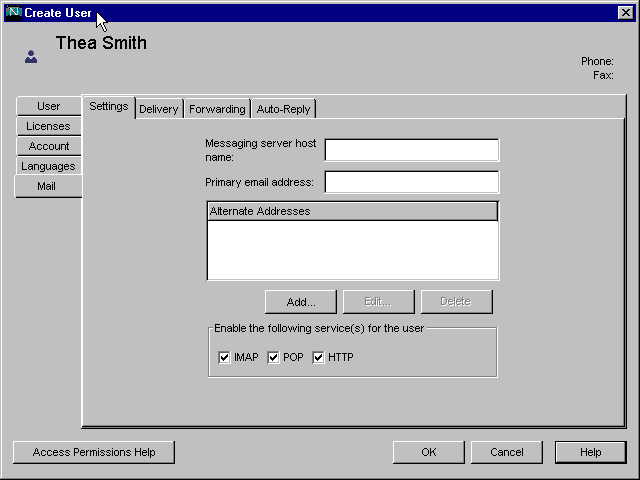The image size is (640, 480).
Task: Click the Alternate Addresses column header
Action: (x=353, y=211)
